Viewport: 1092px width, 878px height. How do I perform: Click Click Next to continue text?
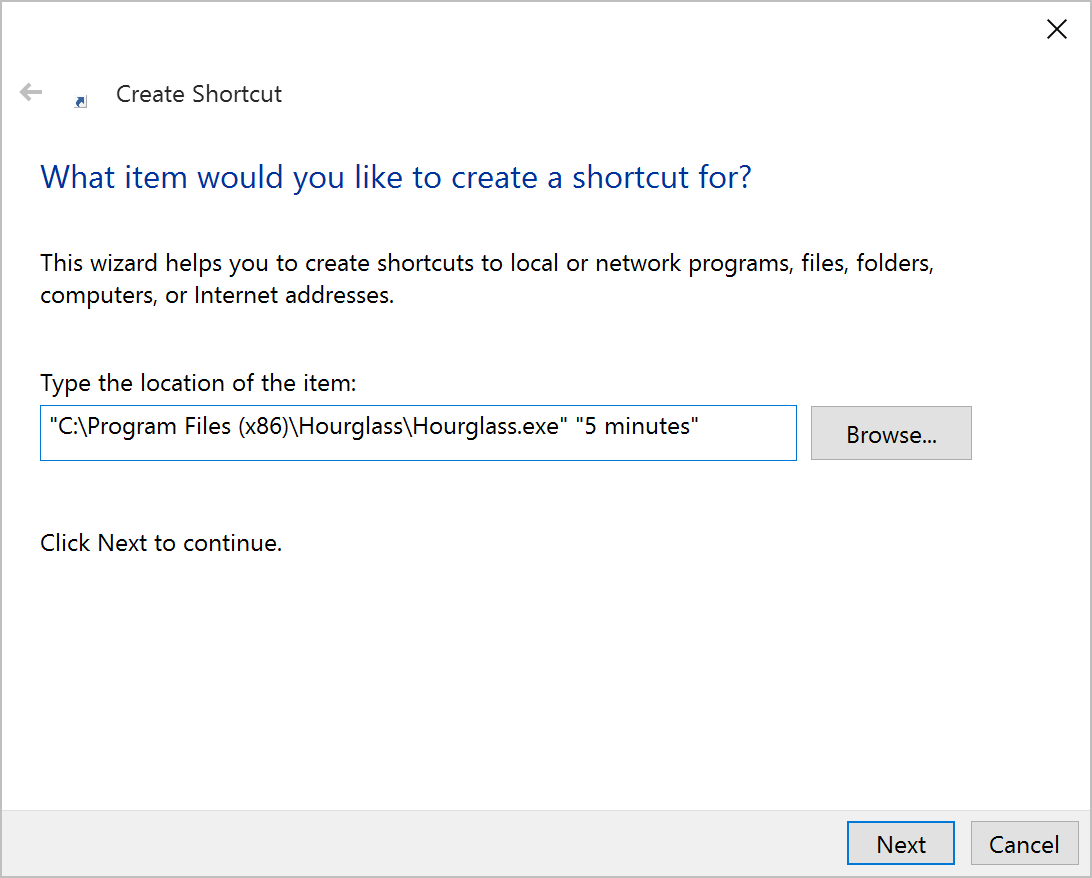pyautogui.click(x=161, y=542)
